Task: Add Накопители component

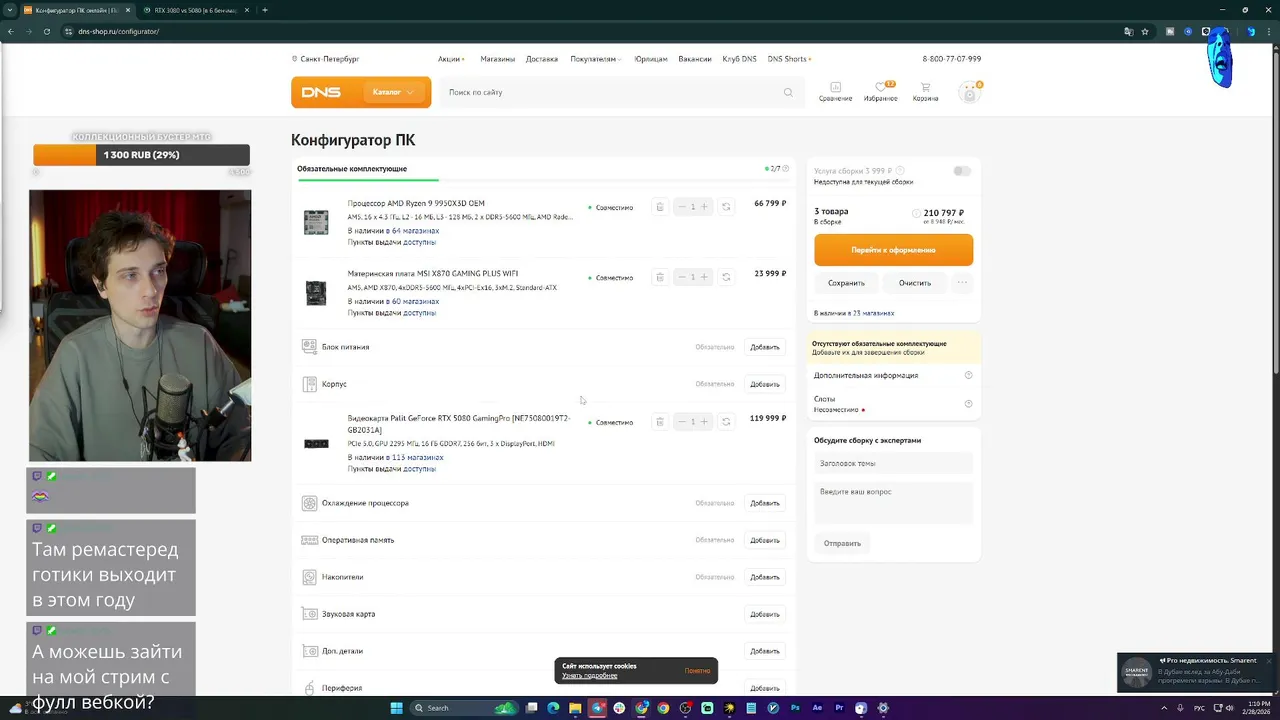Action: tap(765, 577)
